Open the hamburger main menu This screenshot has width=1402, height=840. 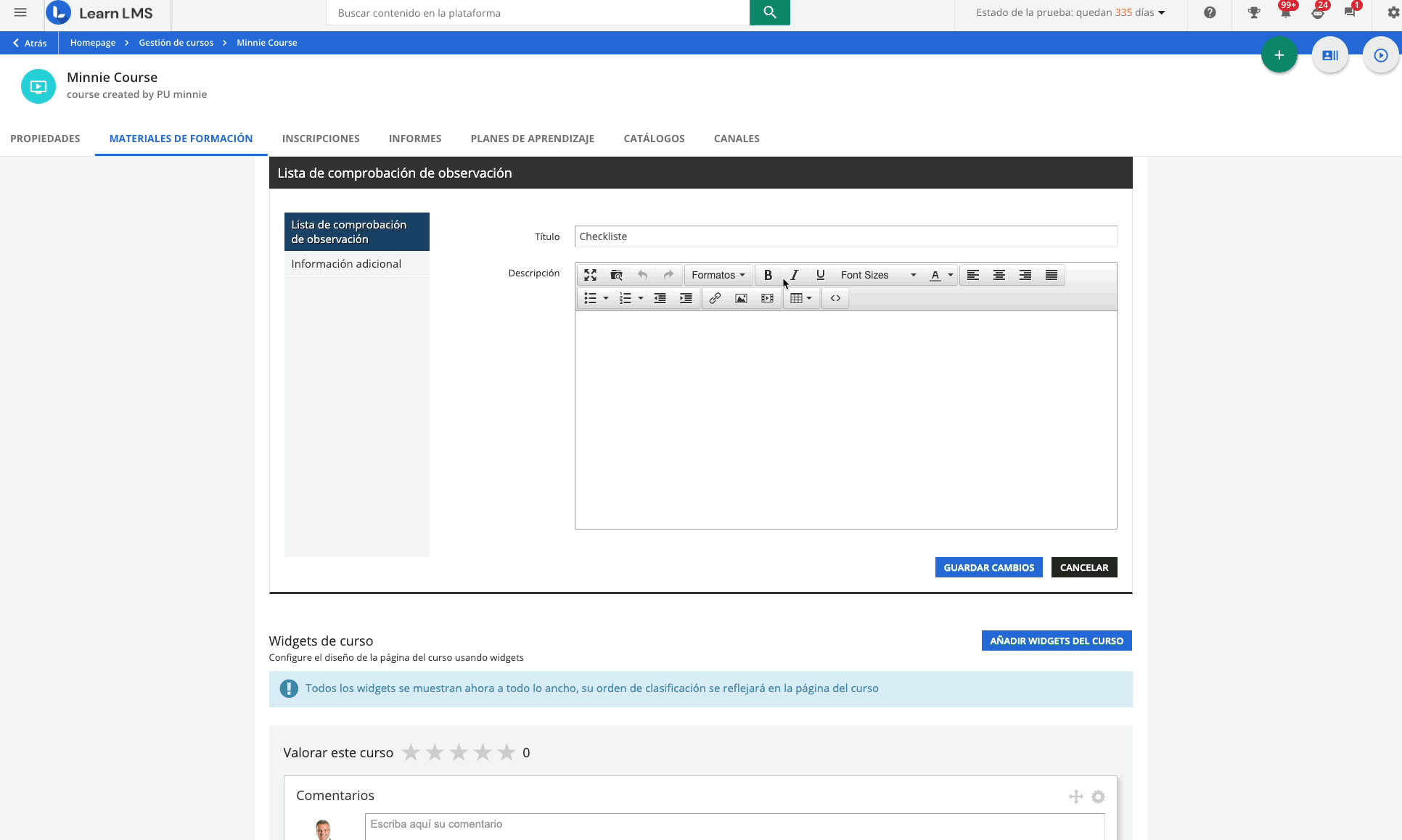(x=20, y=12)
